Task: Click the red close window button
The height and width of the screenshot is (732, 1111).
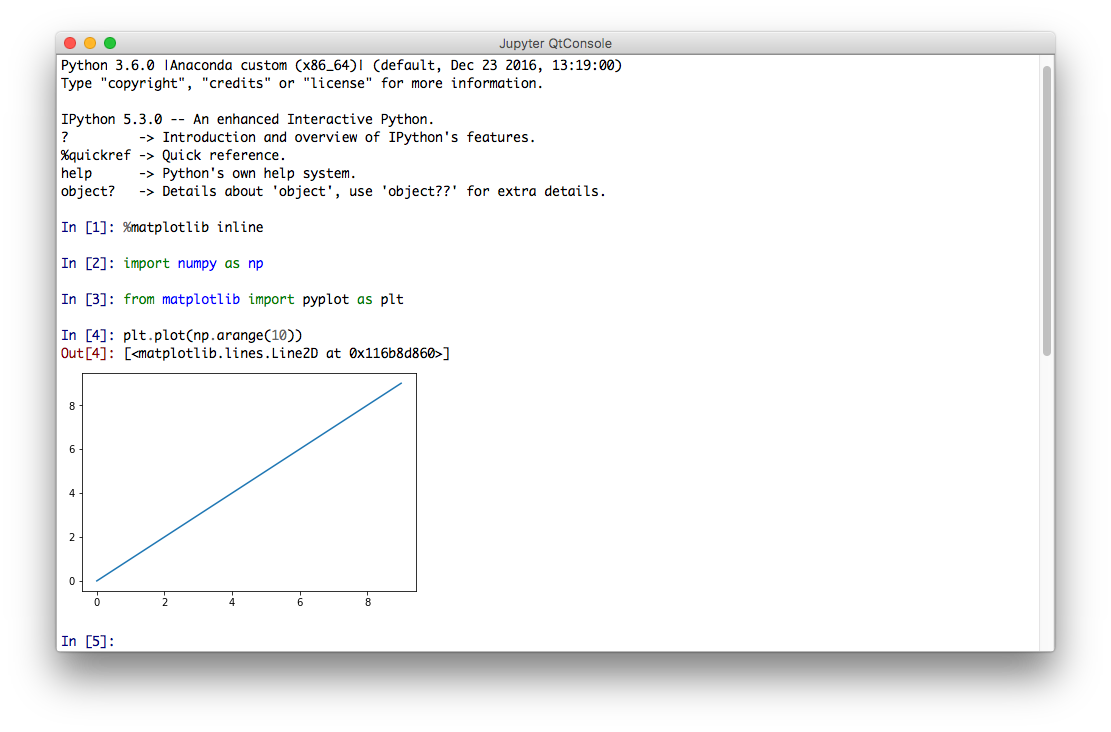Action: [70, 43]
